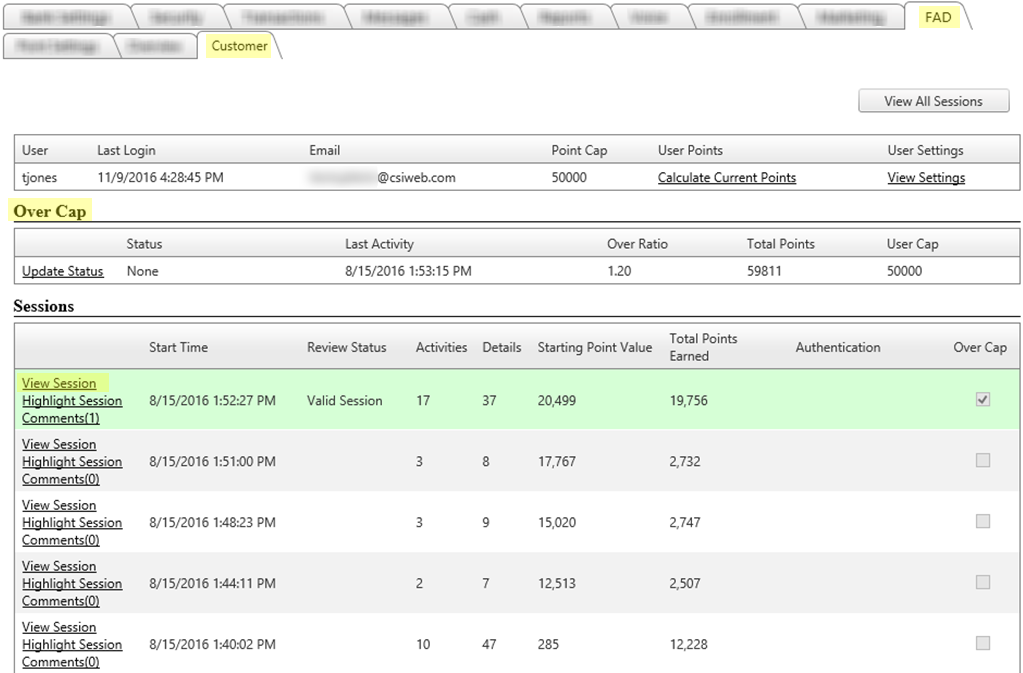
Task: Highlight the Valid Session row
Action: (x=72, y=401)
